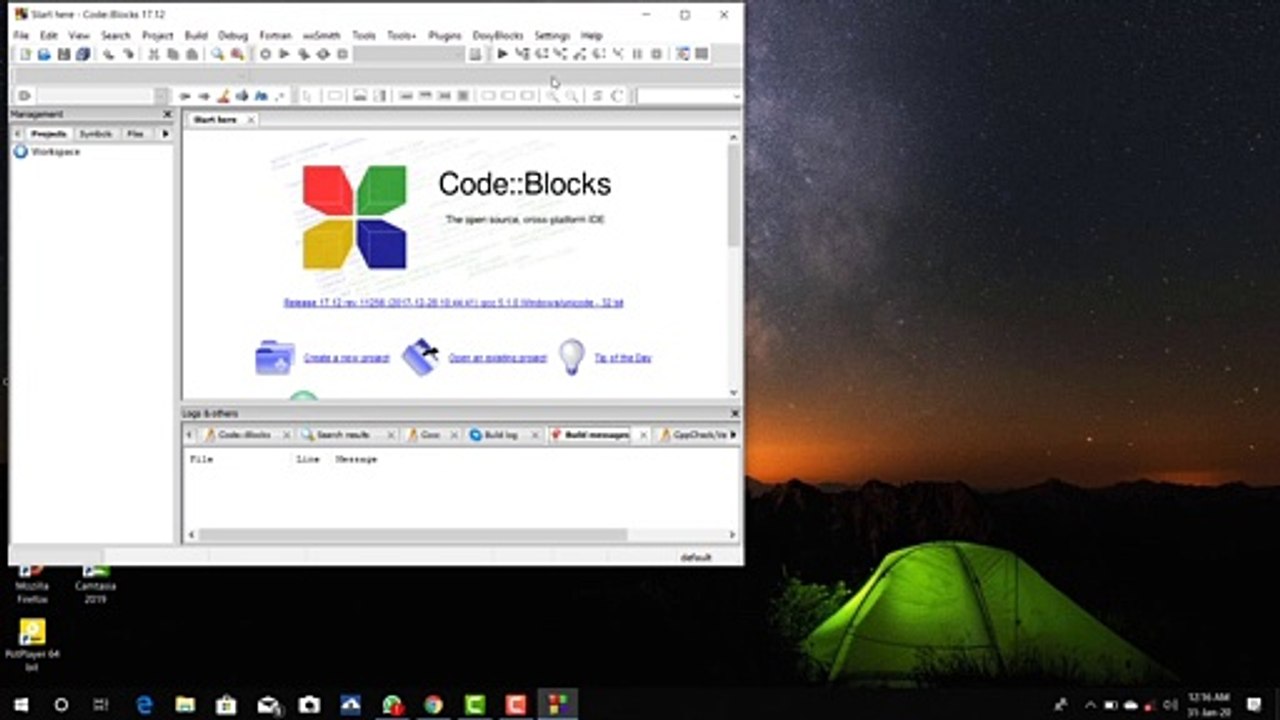The image size is (1280, 720).
Task: Switch to the Symbols tab
Action: (x=96, y=134)
